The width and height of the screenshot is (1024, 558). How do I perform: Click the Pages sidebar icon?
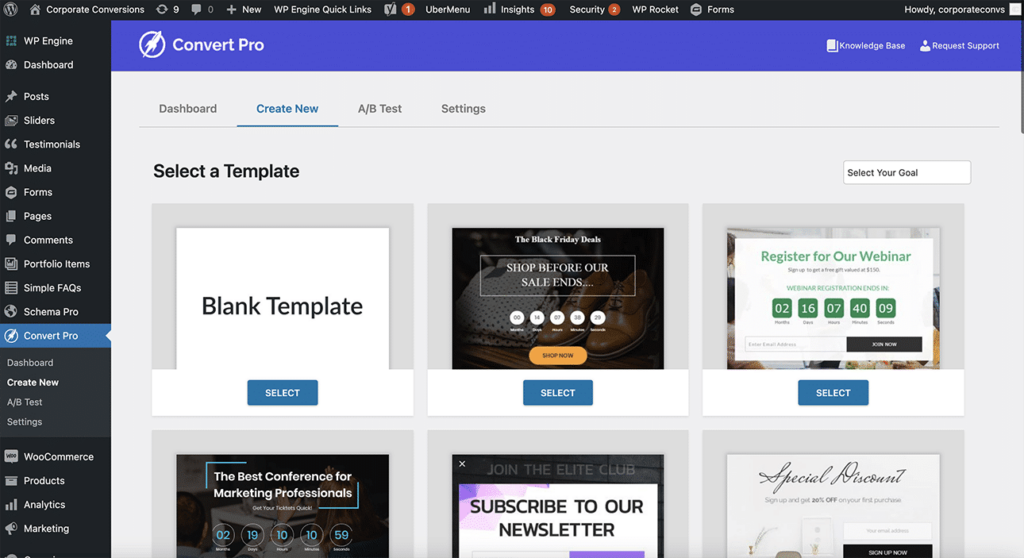click(x=11, y=216)
